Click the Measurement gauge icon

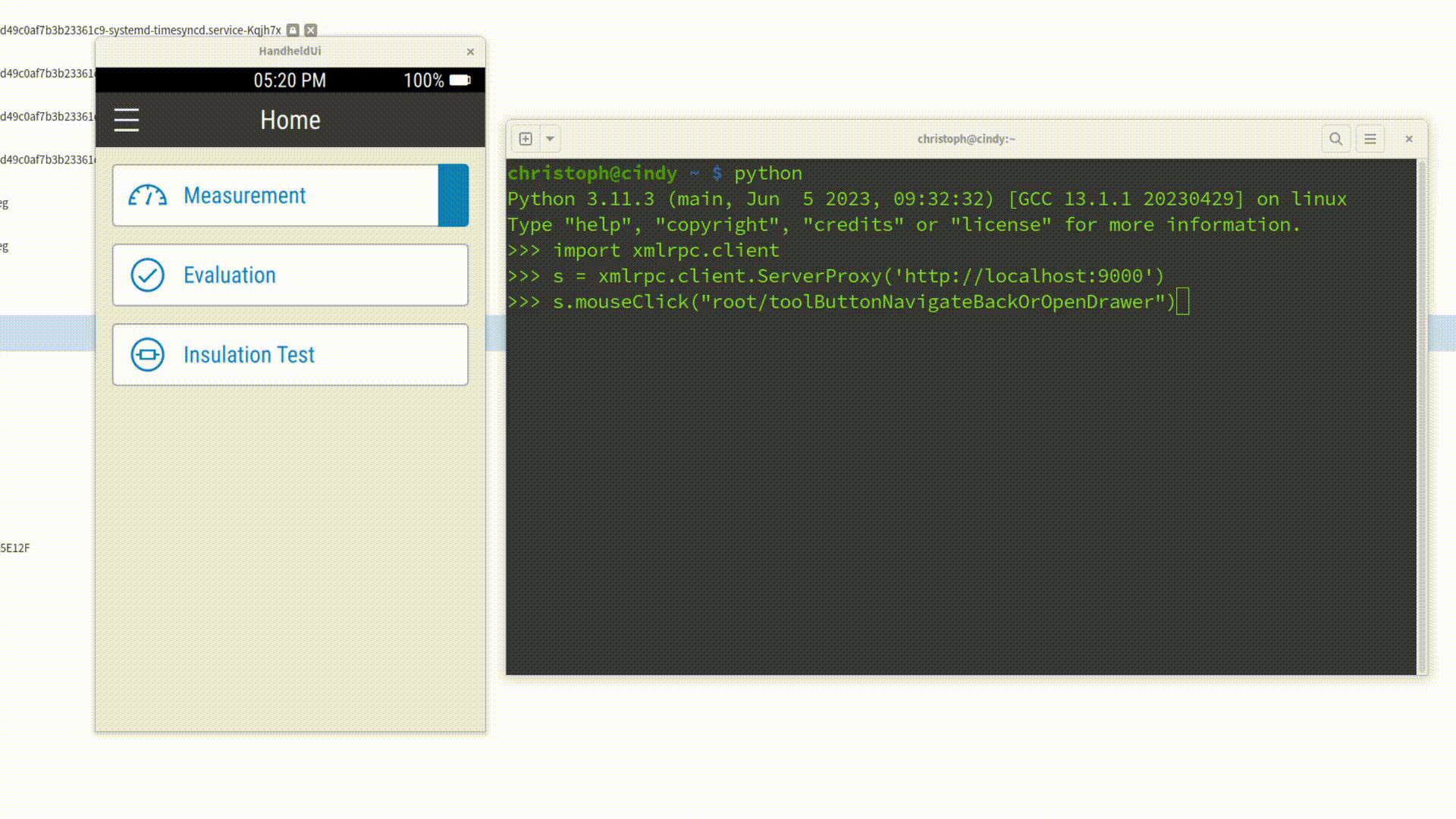point(147,196)
